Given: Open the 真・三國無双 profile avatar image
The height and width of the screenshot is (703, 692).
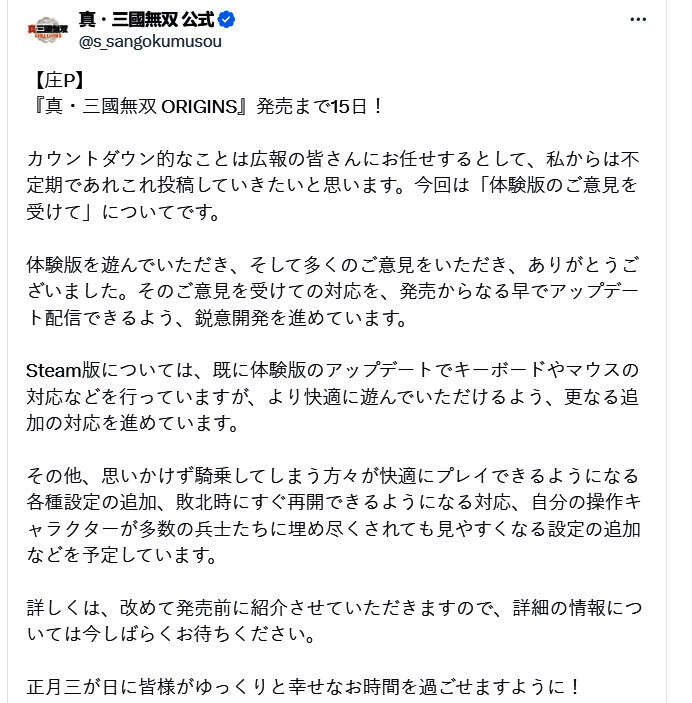Looking at the screenshot, I should [x=46, y=31].
